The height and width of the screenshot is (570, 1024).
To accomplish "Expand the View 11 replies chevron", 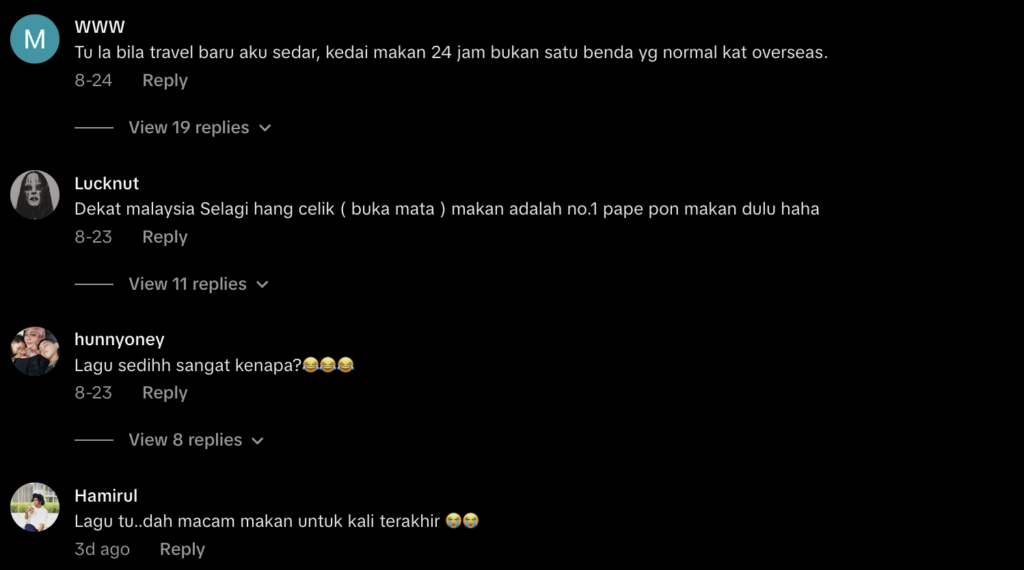I will pyautogui.click(x=262, y=285).
